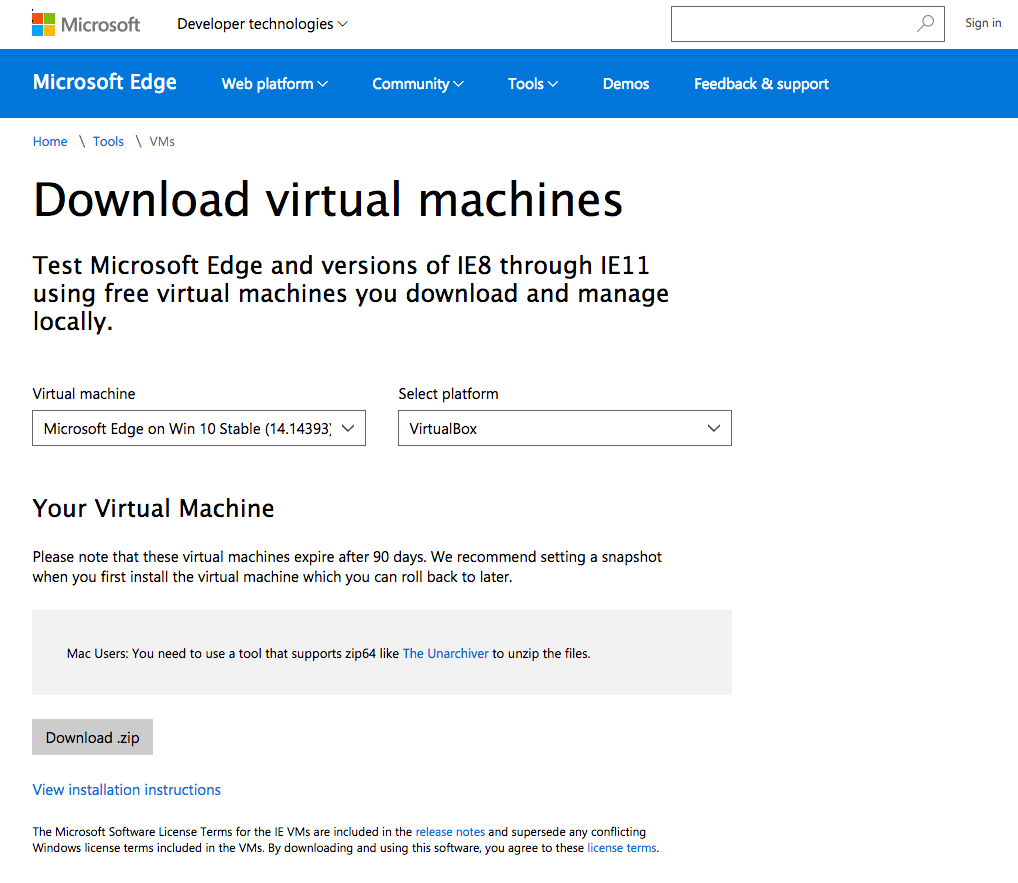The width and height of the screenshot is (1018, 883).
Task: Open View installation instructions link
Action: click(x=127, y=790)
